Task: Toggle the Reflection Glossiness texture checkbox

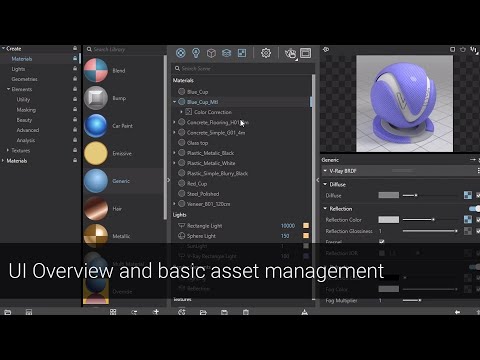Action: coord(478,231)
